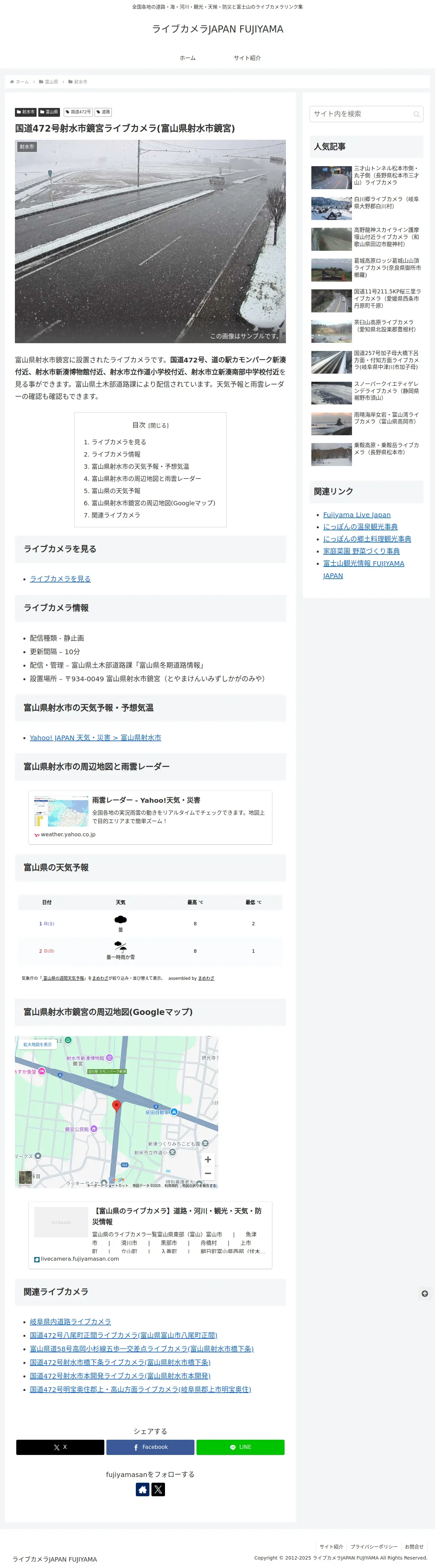Screen dimensions: 435x1568
Task: Click the scroll-to-top arrow icon
Action: (424, 1294)
